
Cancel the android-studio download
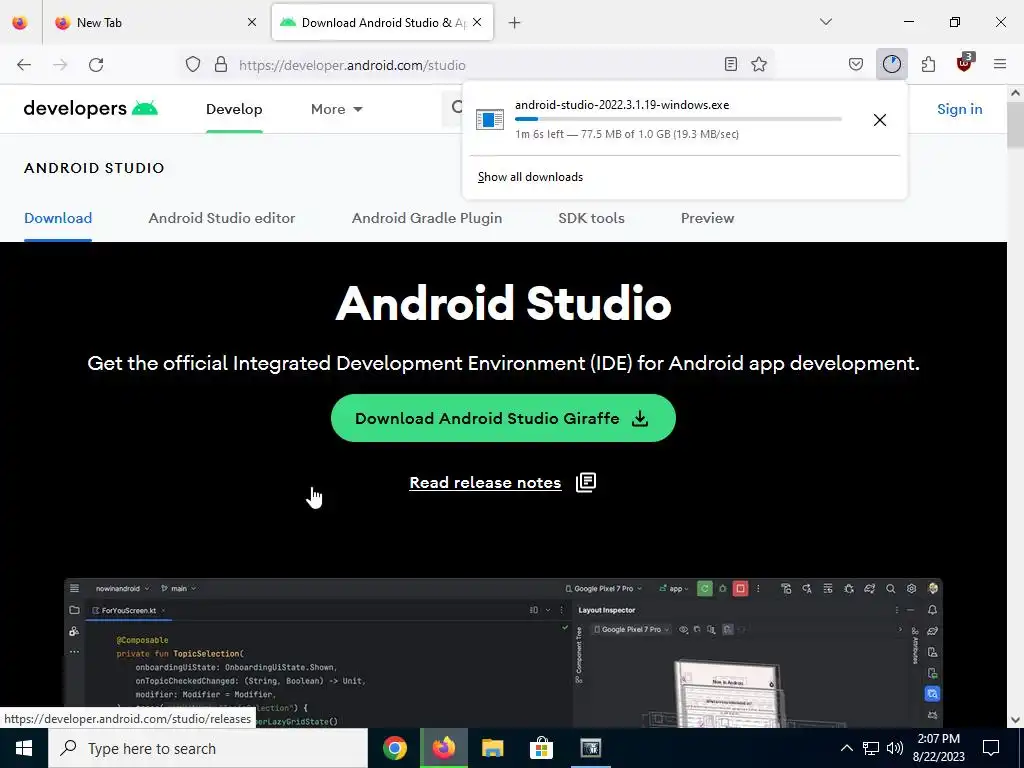click(880, 120)
